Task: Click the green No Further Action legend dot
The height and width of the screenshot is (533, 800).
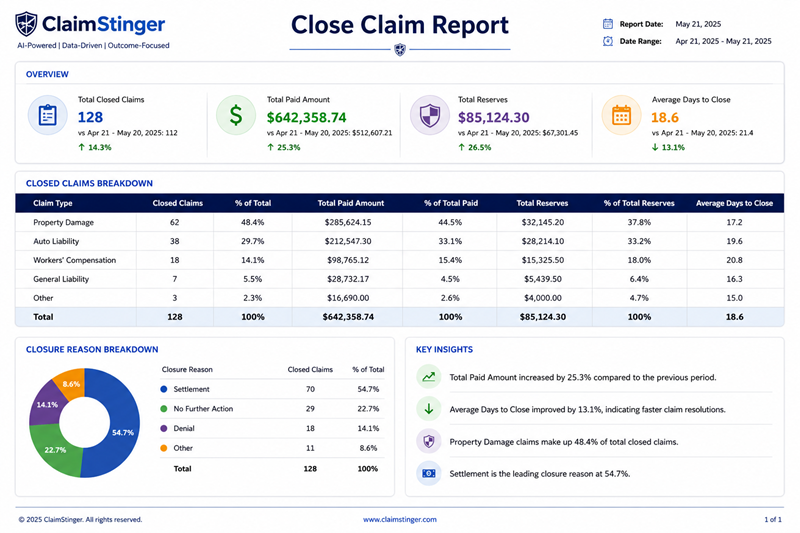Action: click(164, 409)
